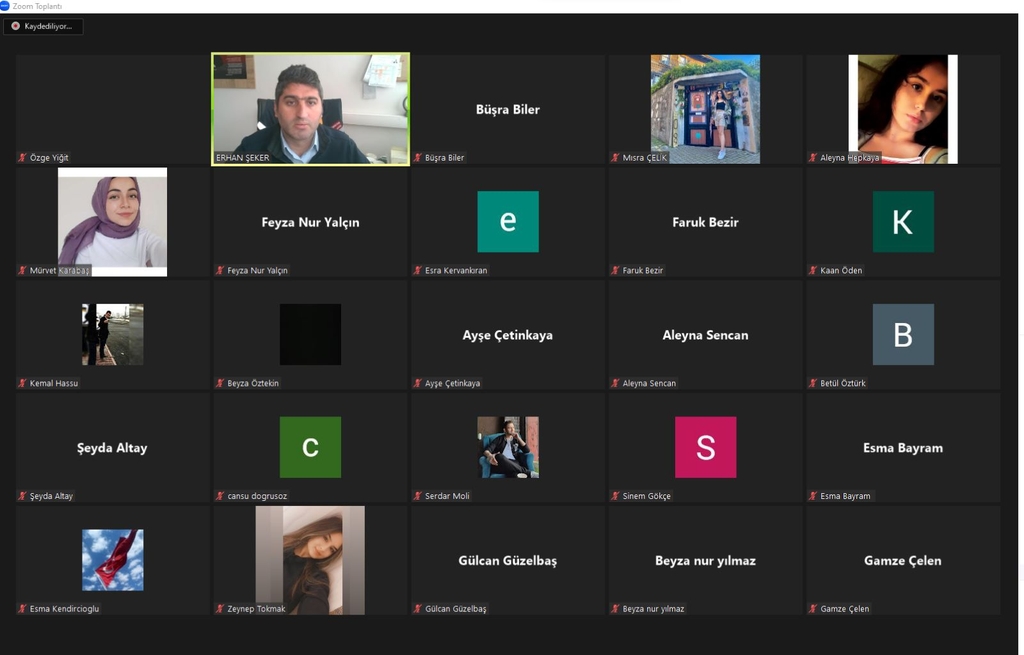Screen dimensions: 1024x655
Task: Click Mürvet Karabaş's profile photo
Action: click(x=112, y=221)
